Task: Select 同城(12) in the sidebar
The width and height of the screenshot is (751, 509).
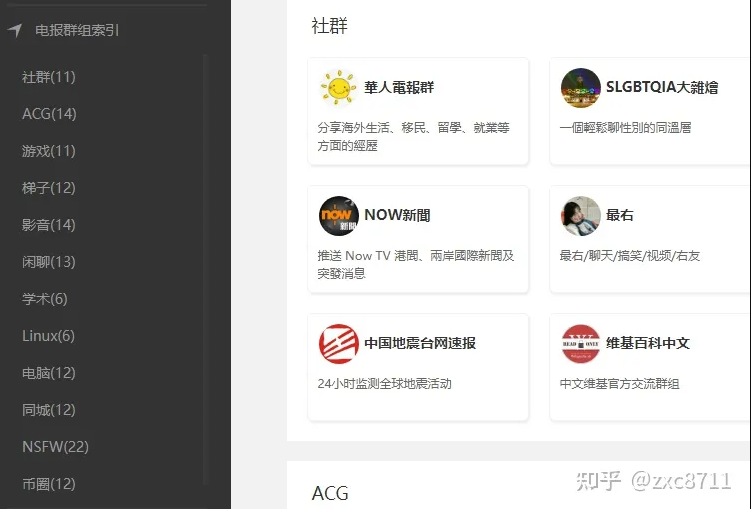Action: tap(49, 410)
